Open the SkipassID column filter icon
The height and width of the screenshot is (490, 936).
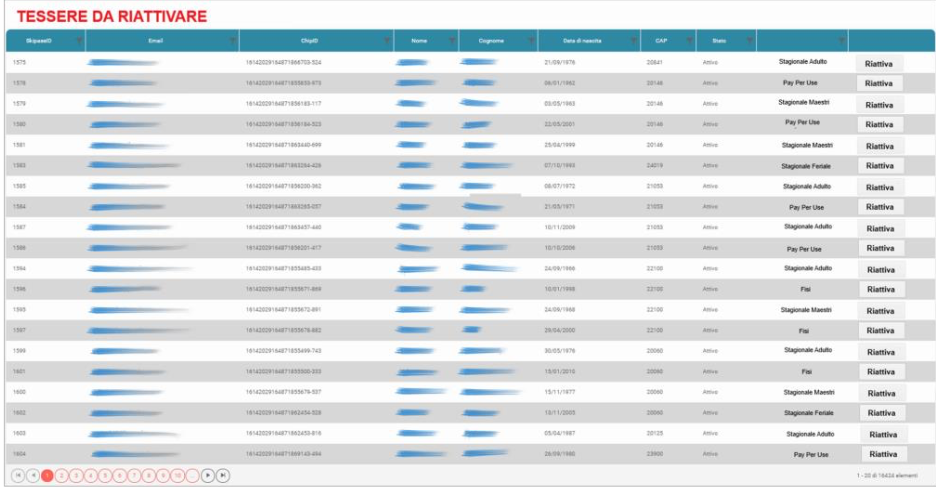tap(79, 41)
